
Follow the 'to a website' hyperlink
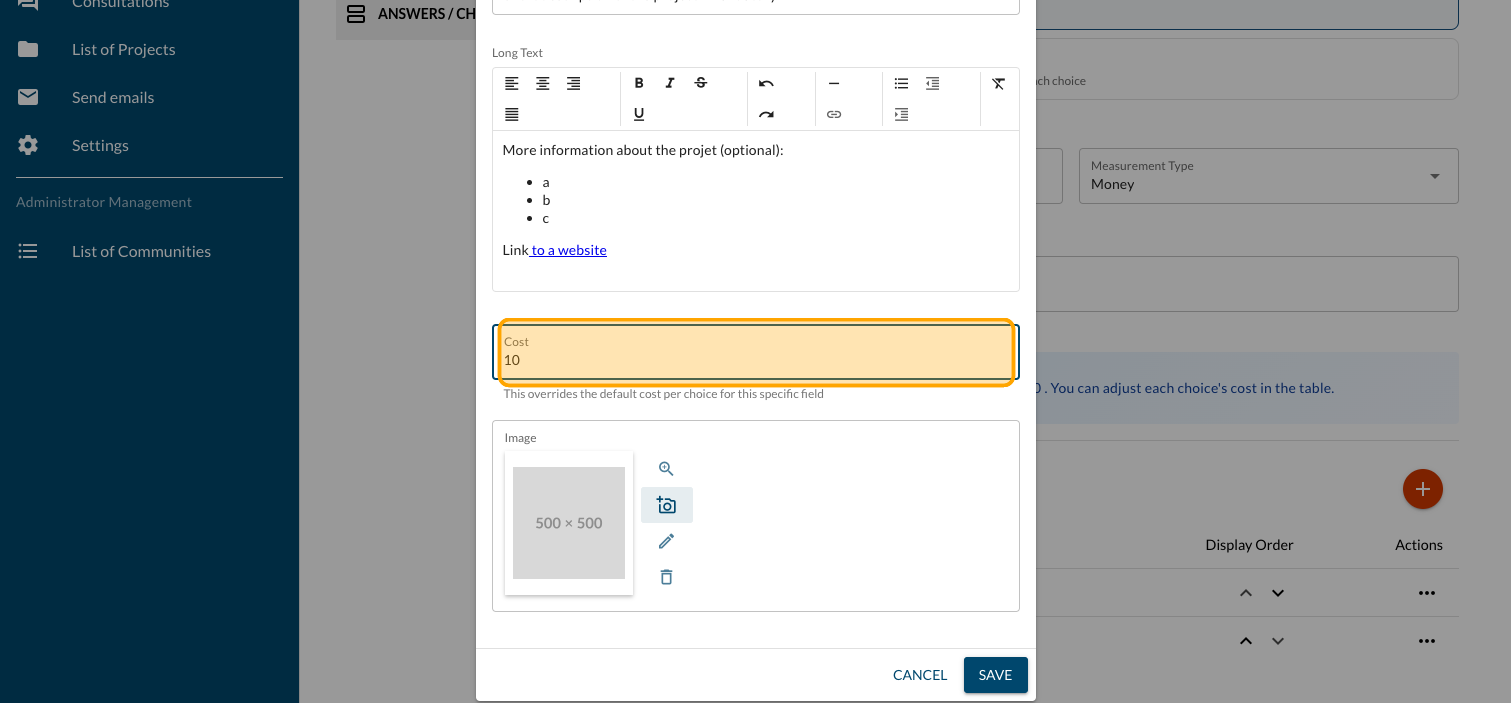click(x=569, y=250)
